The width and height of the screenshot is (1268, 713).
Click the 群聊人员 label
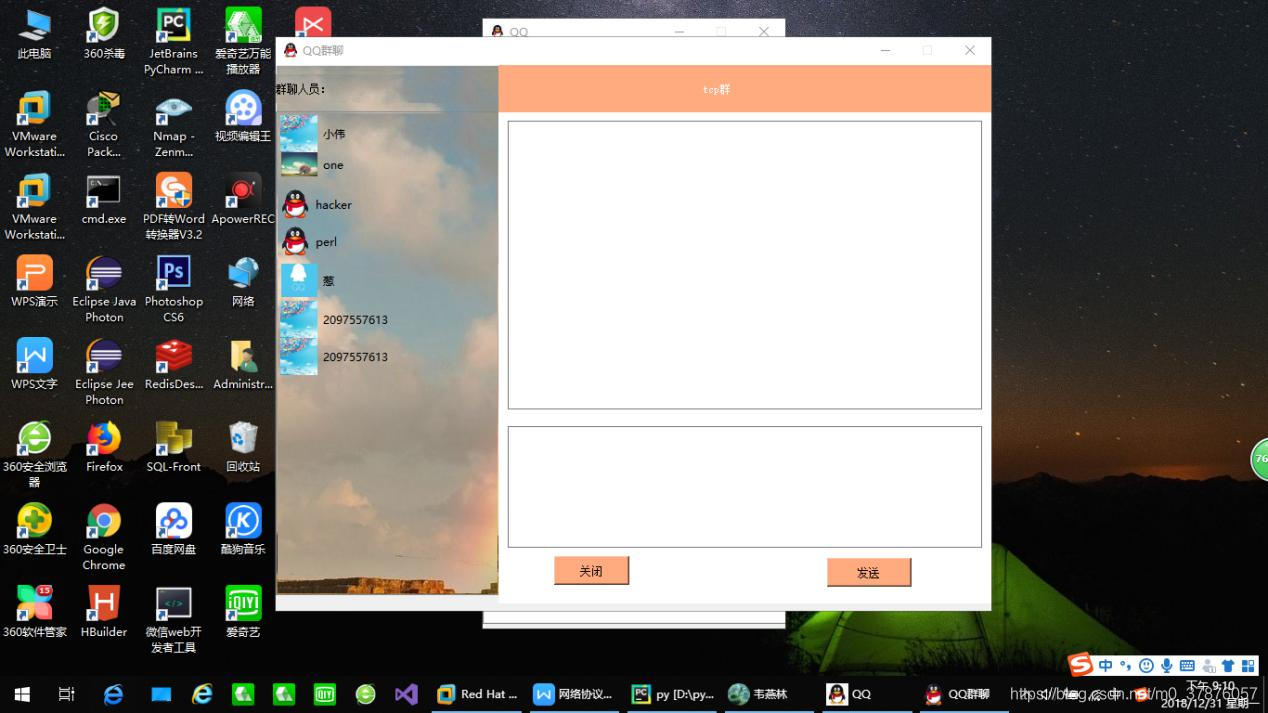(301, 89)
